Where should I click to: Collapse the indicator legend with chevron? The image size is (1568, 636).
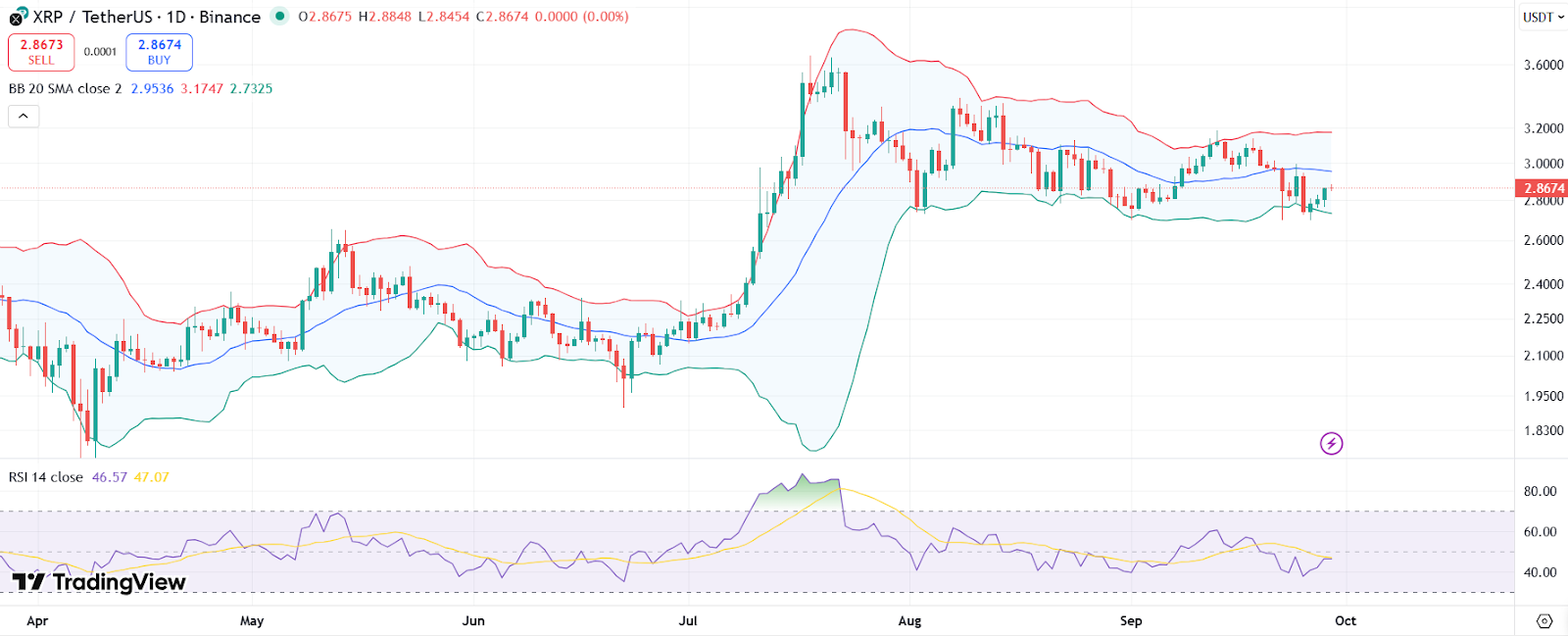pyautogui.click(x=24, y=117)
